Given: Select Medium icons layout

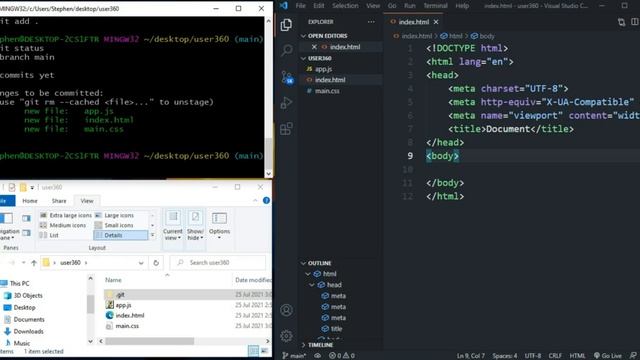Looking at the screenshot, I should click(63, 225).
